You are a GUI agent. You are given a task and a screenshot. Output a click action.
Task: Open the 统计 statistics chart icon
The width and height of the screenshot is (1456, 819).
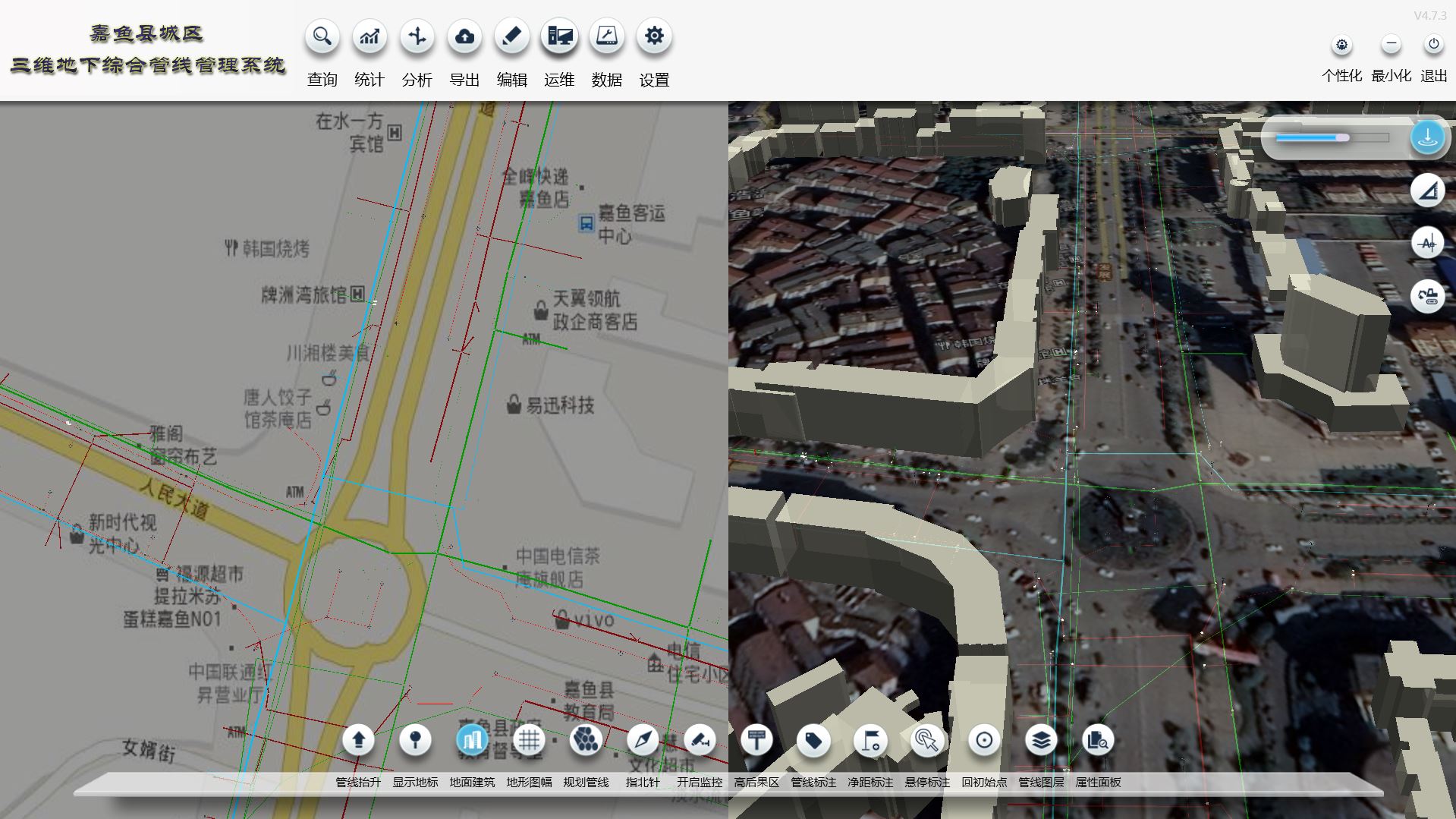coord(370,36)
